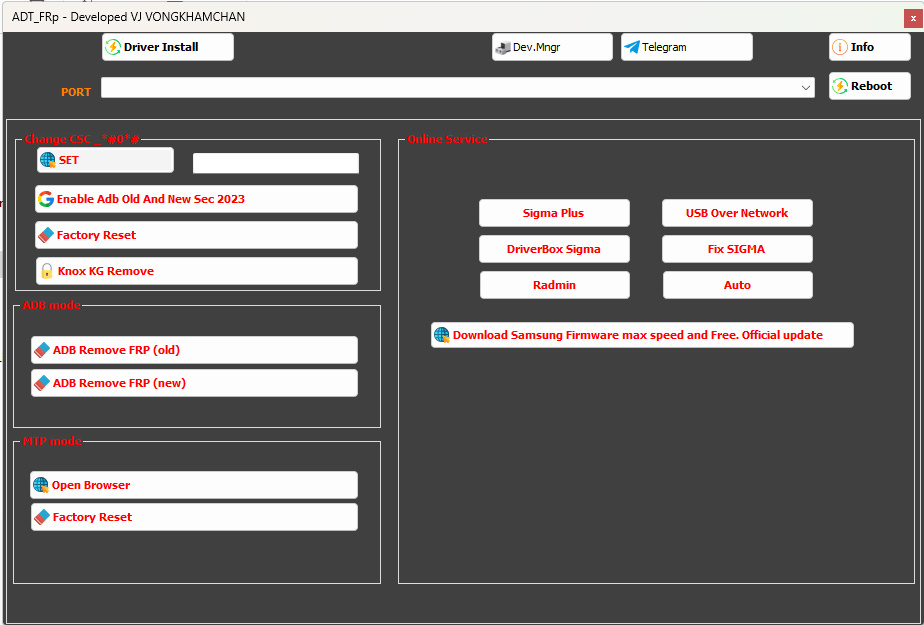Click Download Samsung Firmware max speed text
Screen dimensions: 924x625
[x=638, y=335]
